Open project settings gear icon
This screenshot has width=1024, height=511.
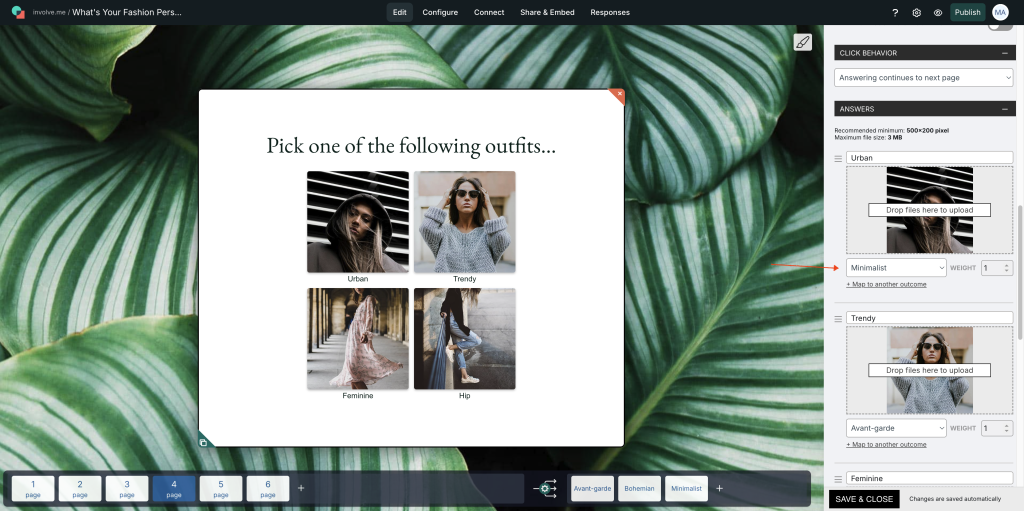pyautogui.click(x=917, y=12)
